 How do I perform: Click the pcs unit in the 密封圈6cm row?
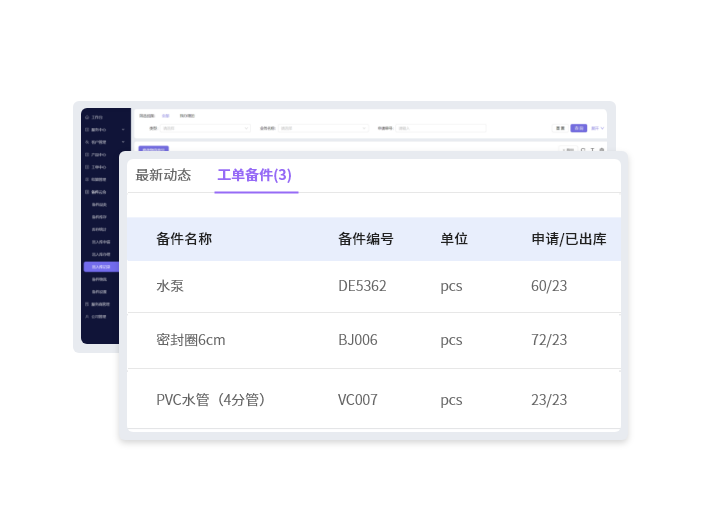click(451, 340)
